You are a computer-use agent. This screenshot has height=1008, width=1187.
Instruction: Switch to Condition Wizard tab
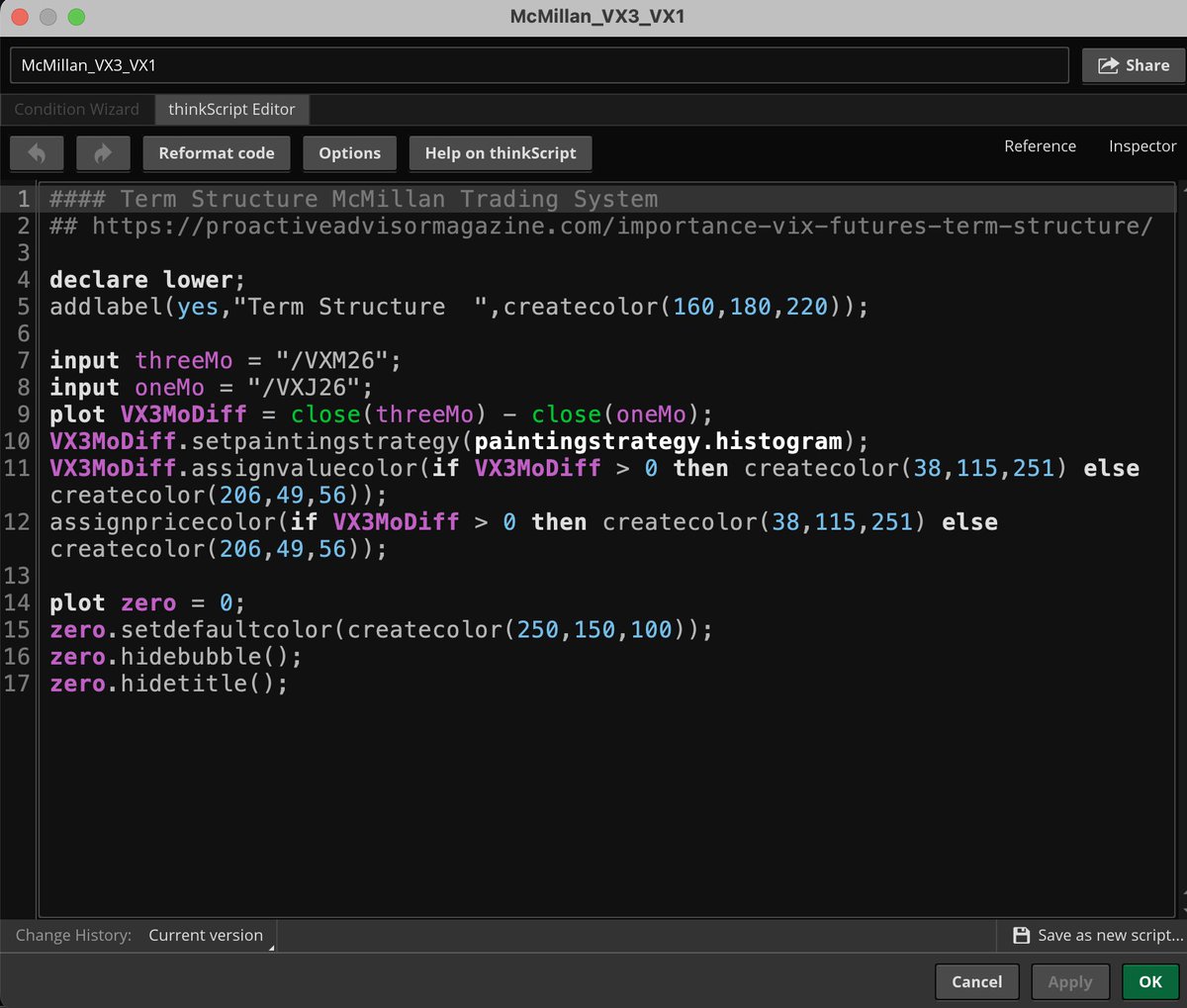click(76, 109)
